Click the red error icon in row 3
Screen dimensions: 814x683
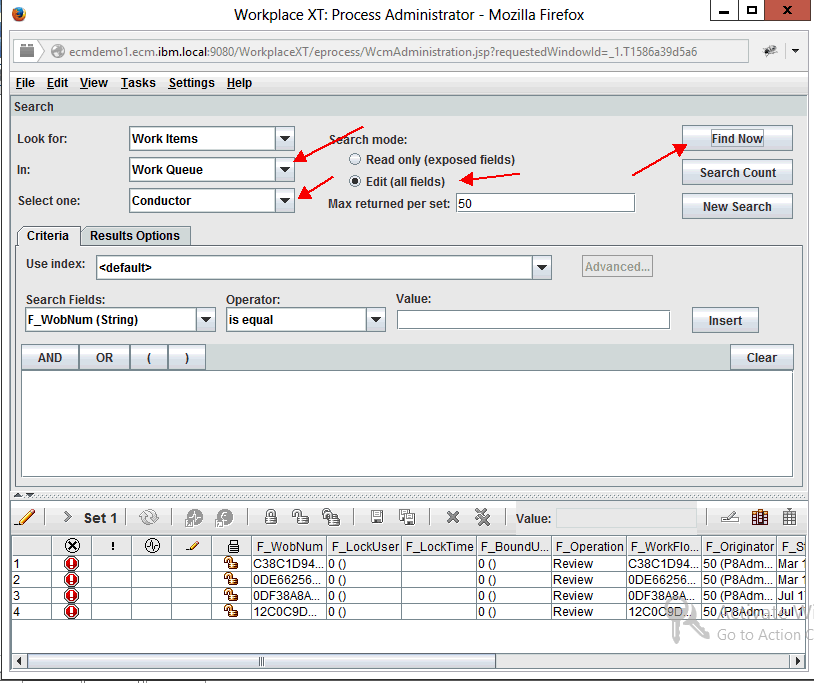tap(72, 596)
